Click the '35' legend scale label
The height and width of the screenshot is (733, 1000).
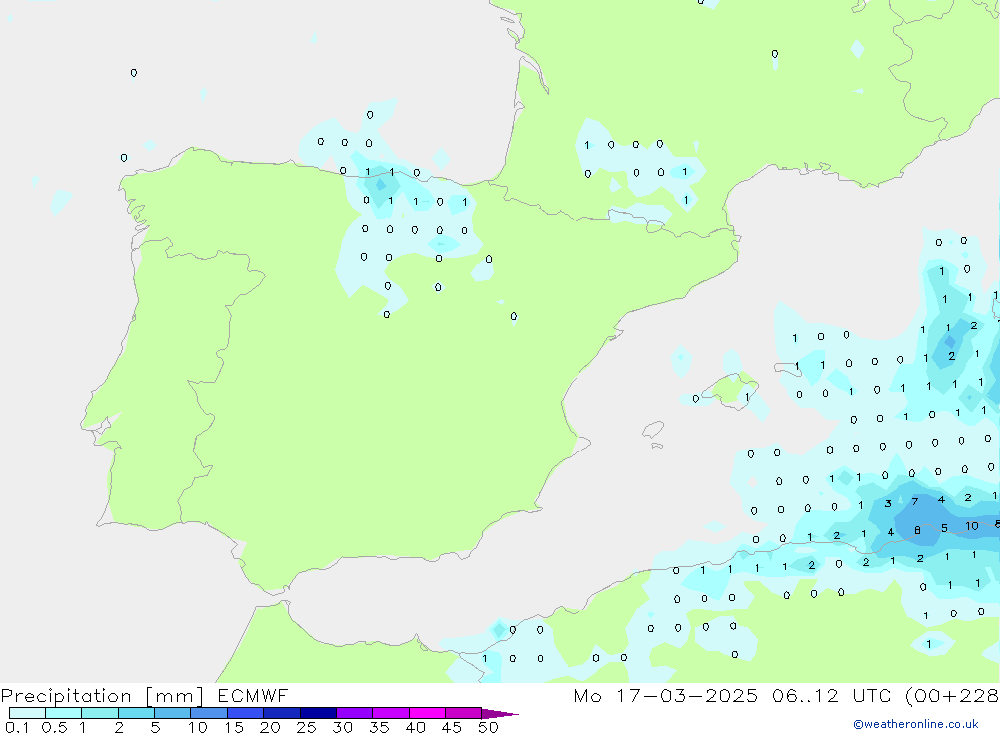click(x=379, y=727)
